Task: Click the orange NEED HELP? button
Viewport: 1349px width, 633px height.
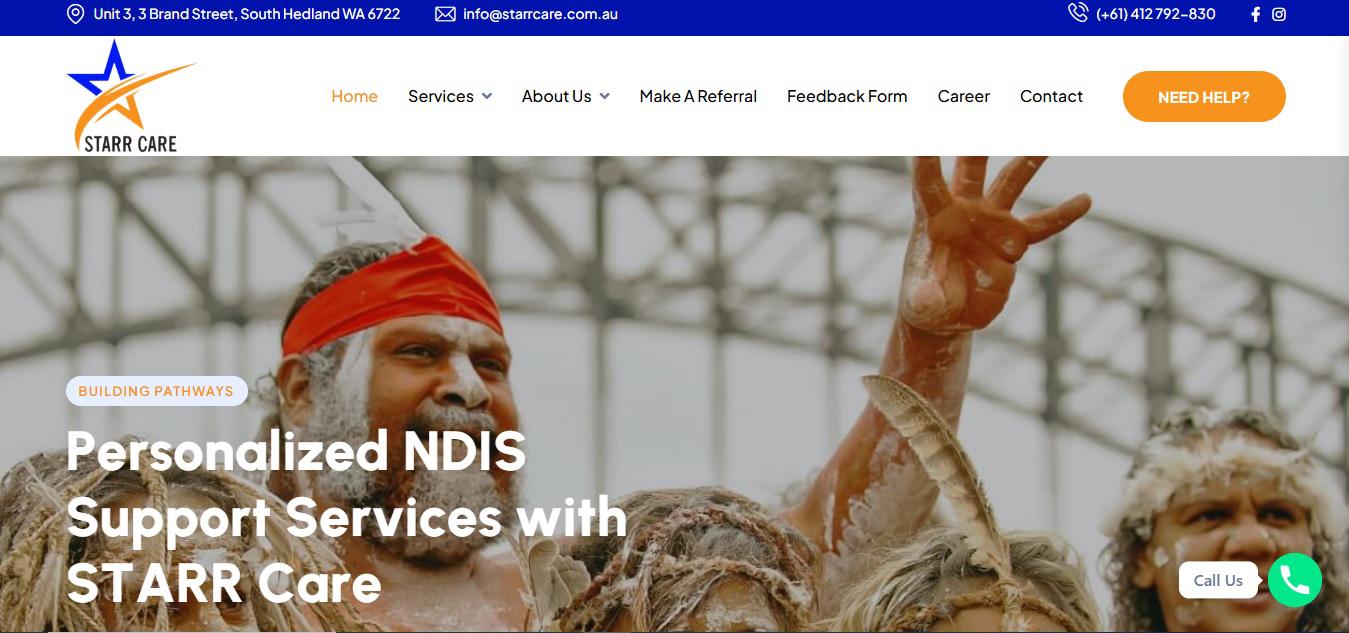Action: 1204,97
